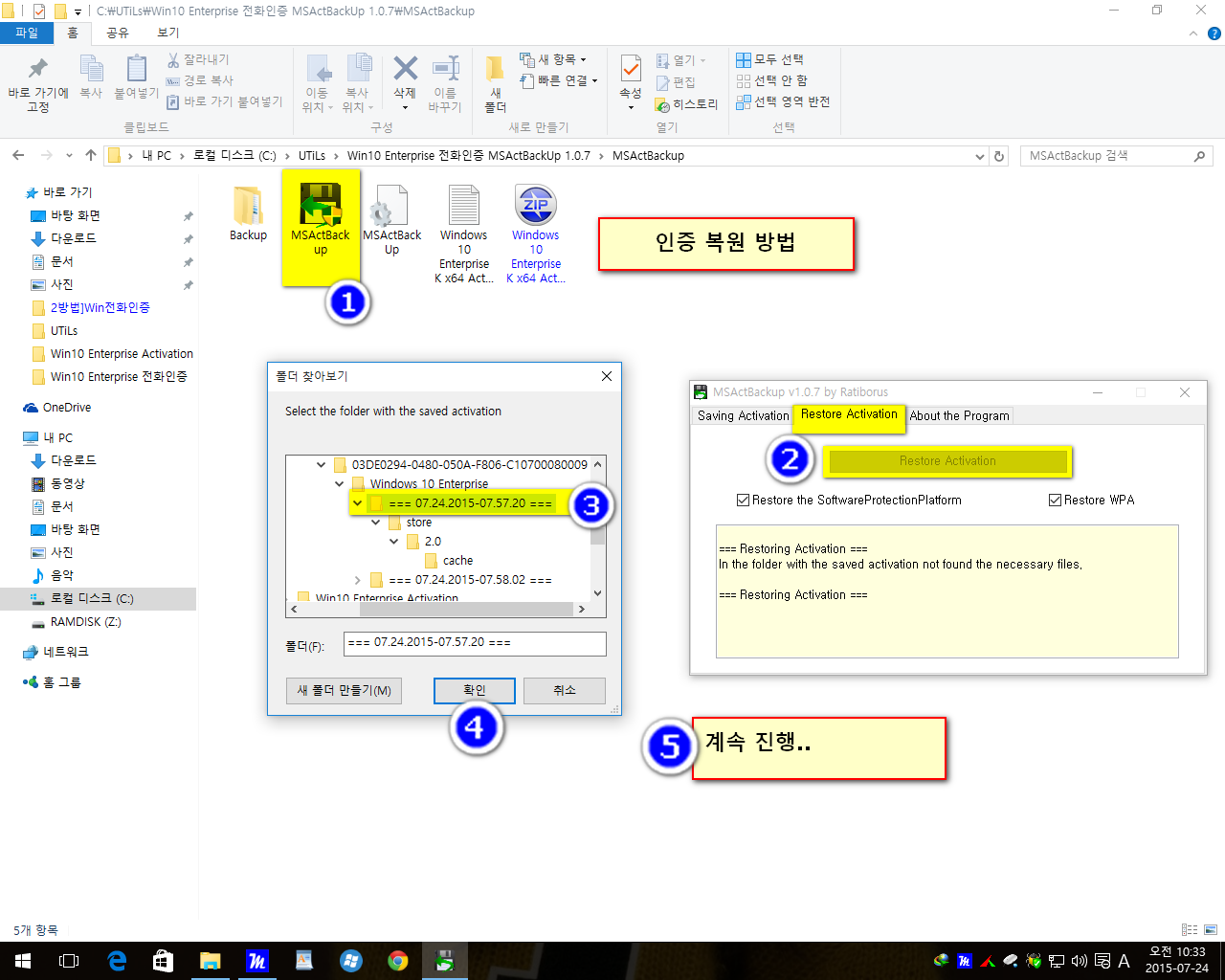Viewport: 1225px width, 980px height.
Task: Switch to large icons view in status bar
Action: tap(1211, 929)
